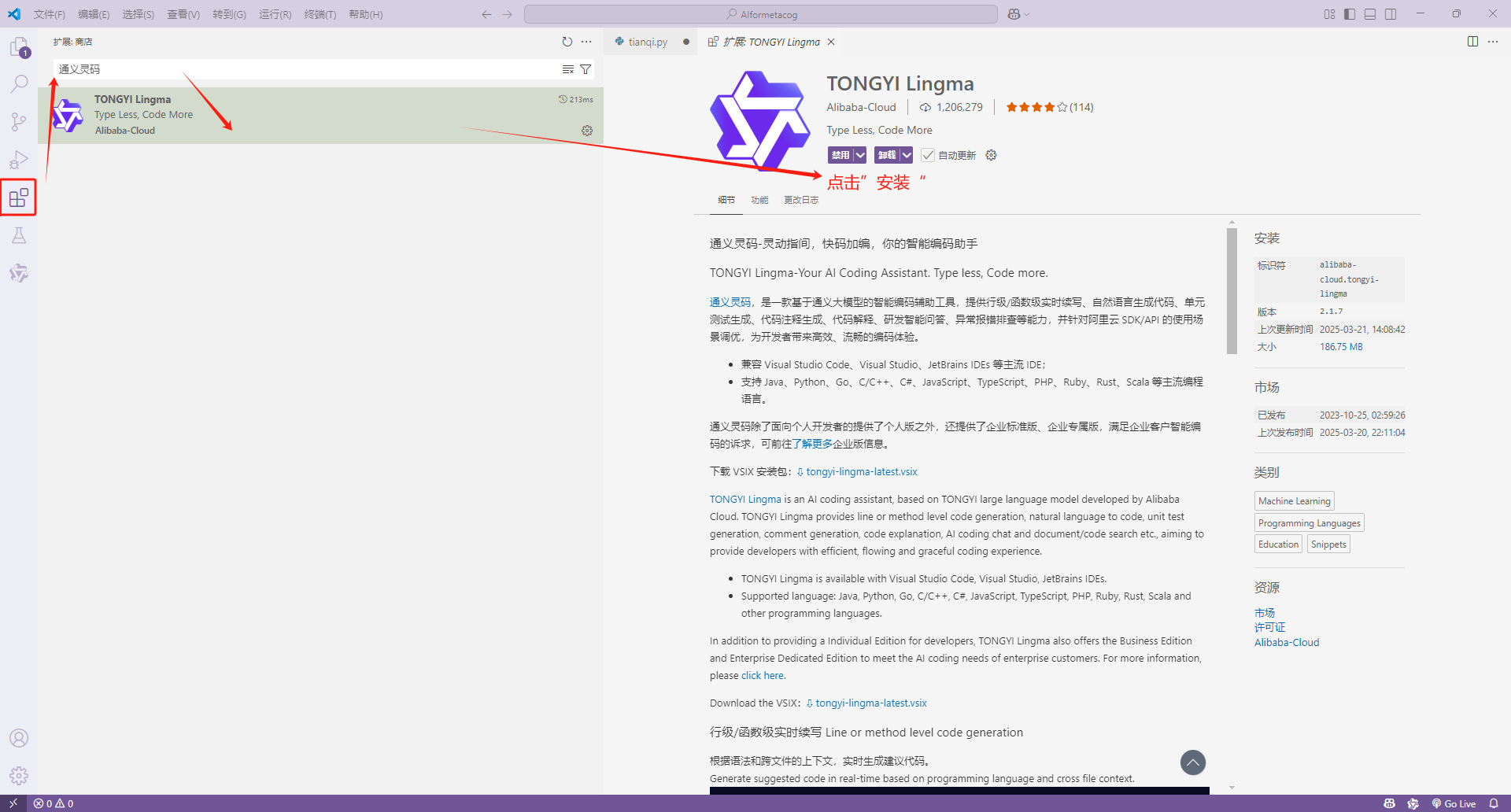This screenshot has width=1511, height=812.
Task: Switch to the Details tab
Action: pos(726,200)
